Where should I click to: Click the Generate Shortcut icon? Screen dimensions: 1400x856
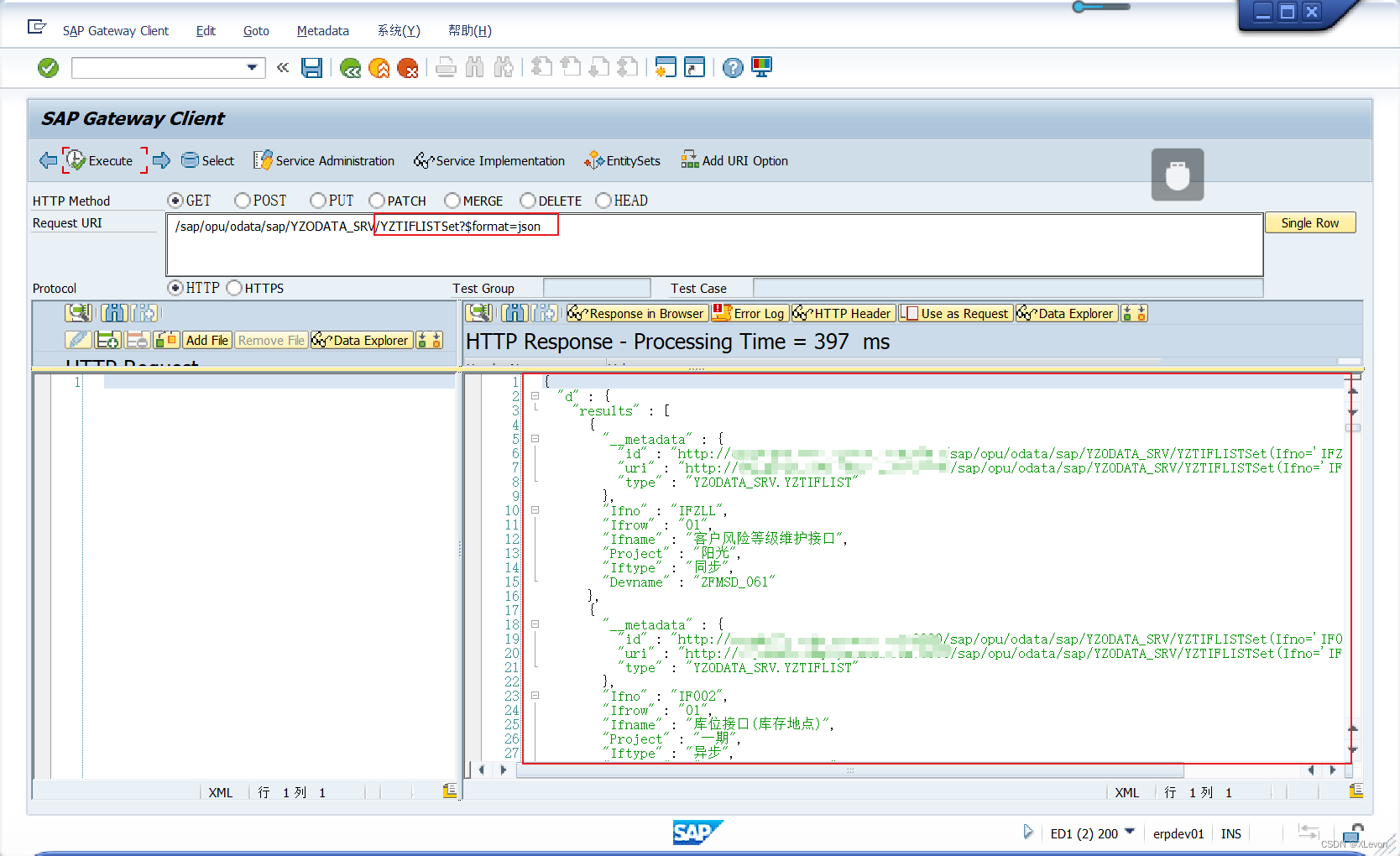(x=695, y=68)
